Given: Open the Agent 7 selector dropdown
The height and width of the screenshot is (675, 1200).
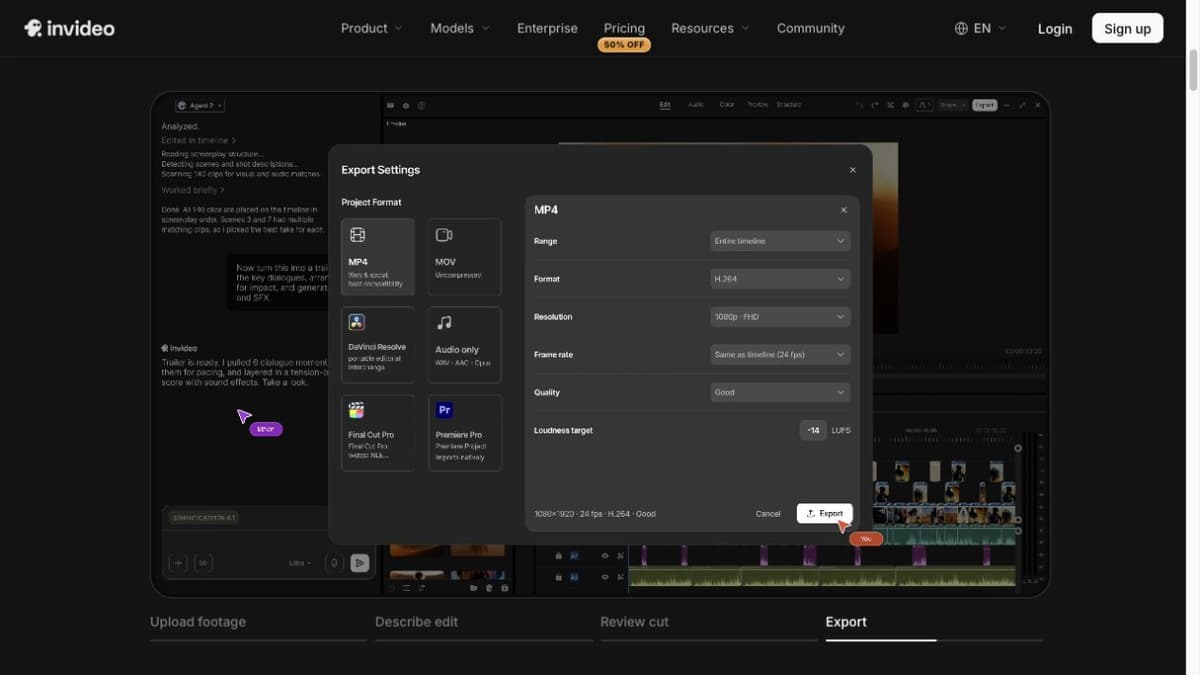Looking at the screenshot, I should (200, 105).
